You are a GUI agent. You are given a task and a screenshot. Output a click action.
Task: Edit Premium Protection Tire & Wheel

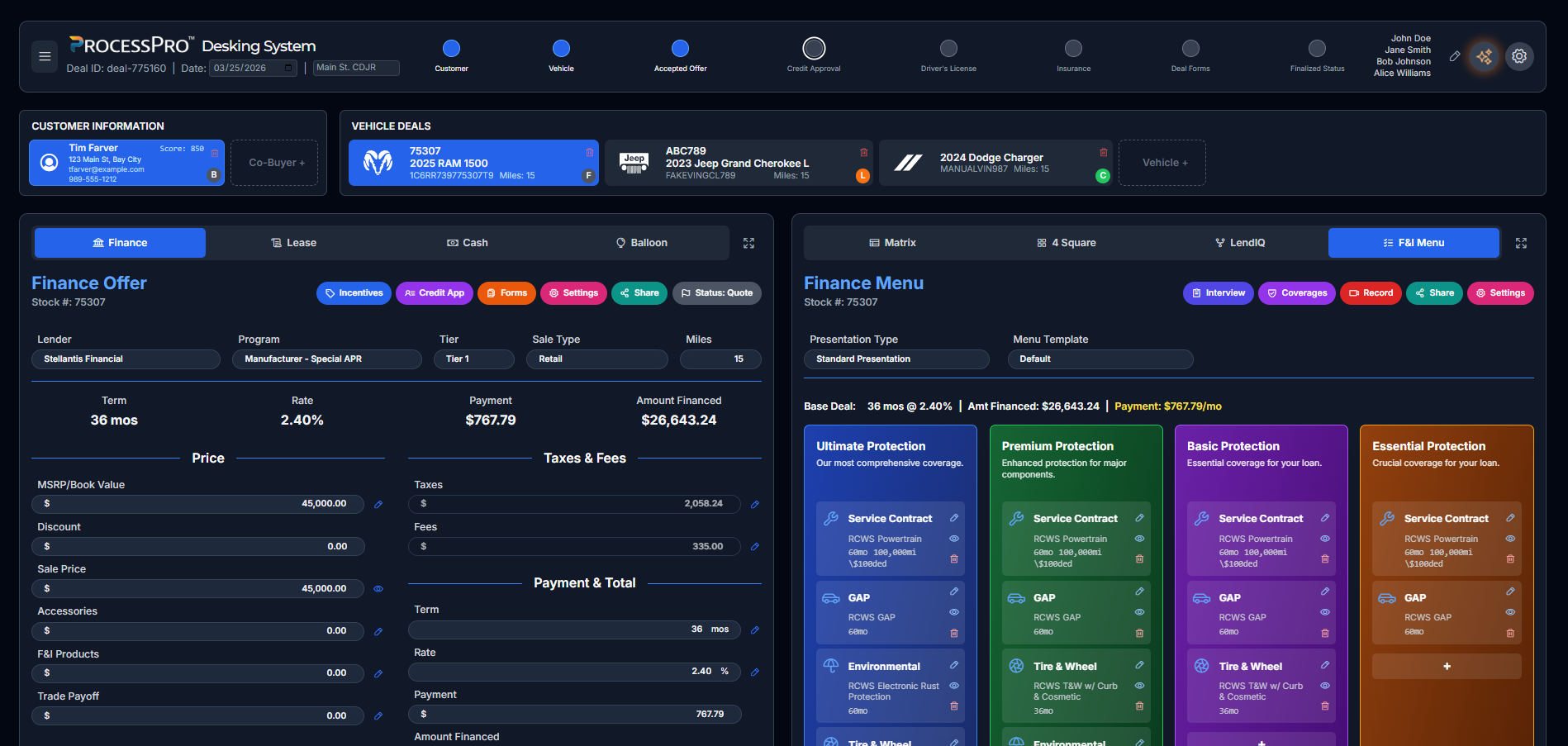coord(1139,665)
